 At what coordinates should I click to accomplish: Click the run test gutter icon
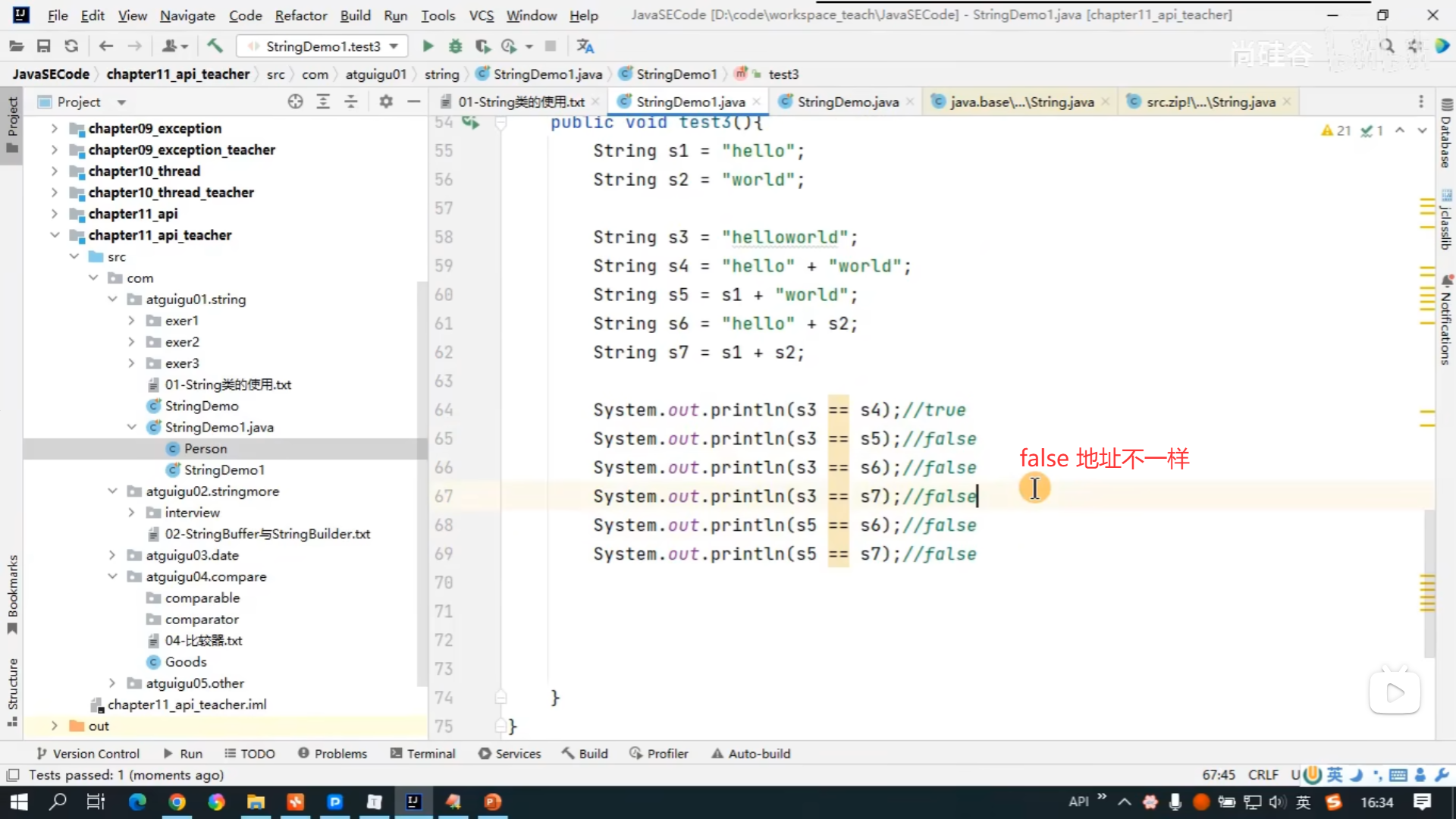[470, 123]
